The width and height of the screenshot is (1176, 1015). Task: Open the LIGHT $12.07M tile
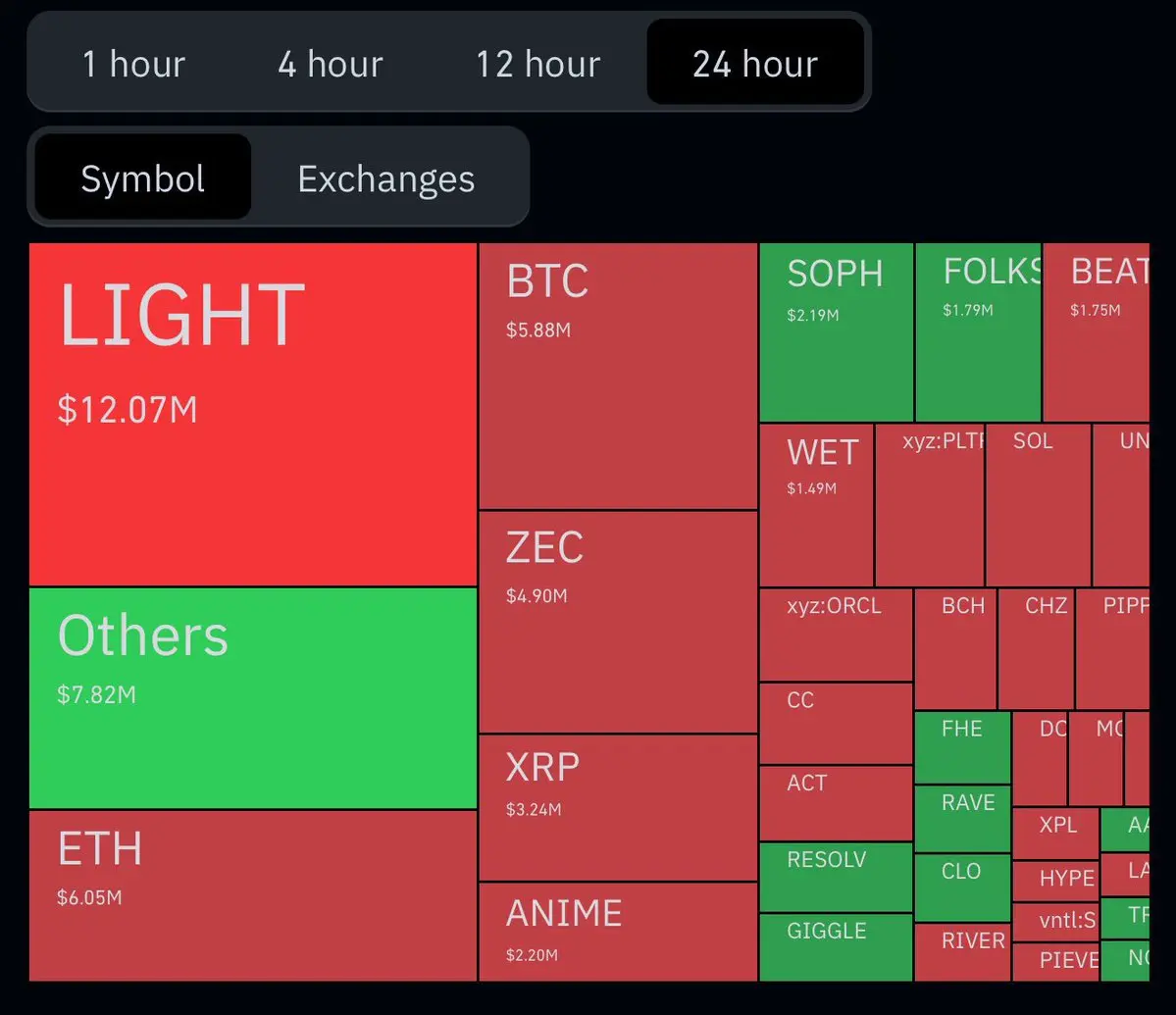click(x=253, y=414)
